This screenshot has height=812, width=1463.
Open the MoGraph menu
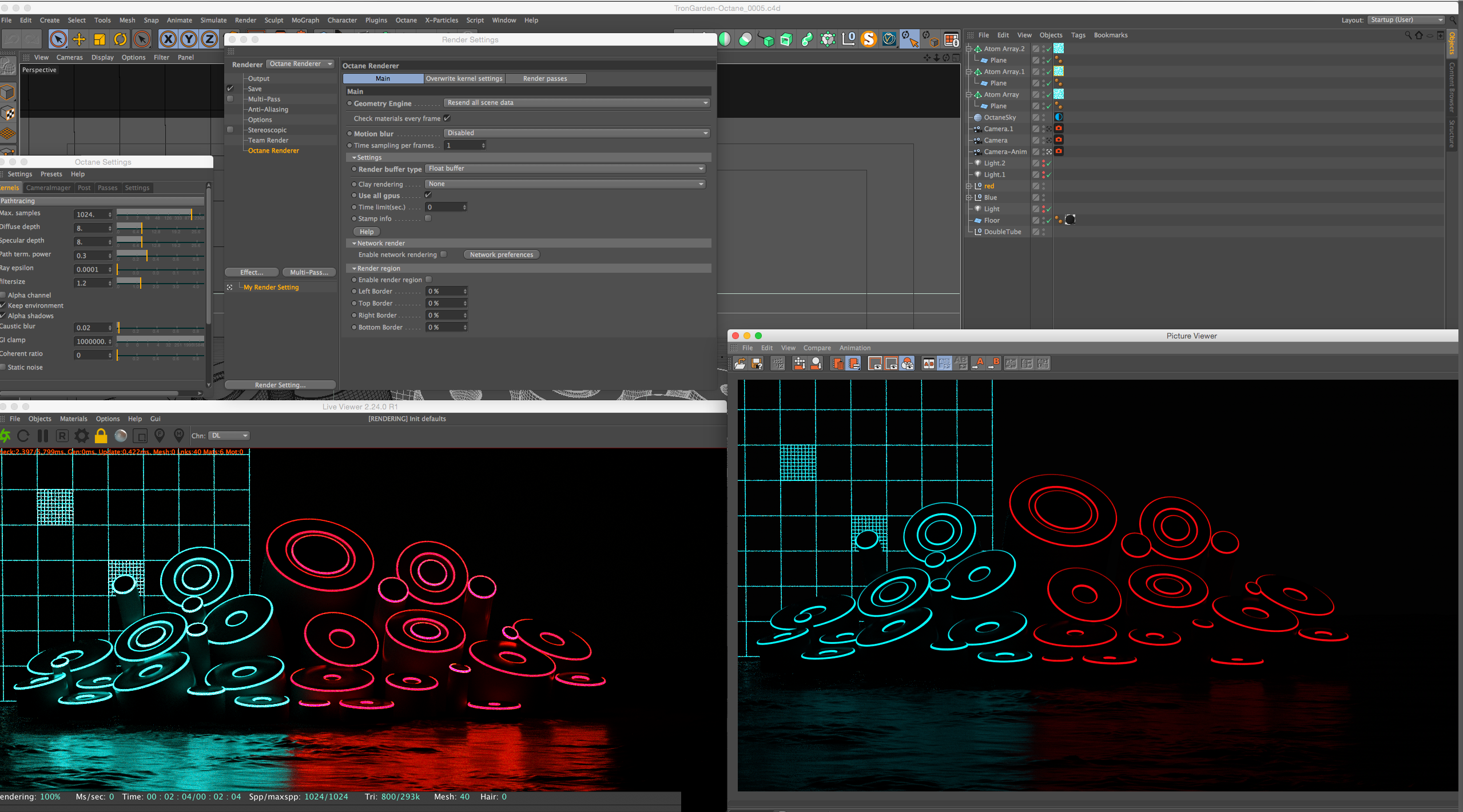pos(305,20)
